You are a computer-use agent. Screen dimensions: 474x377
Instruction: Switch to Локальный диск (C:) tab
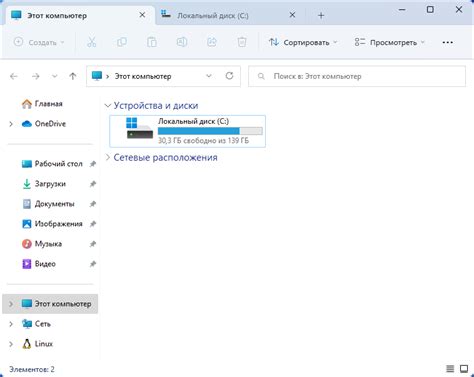(x=230, y=15)
